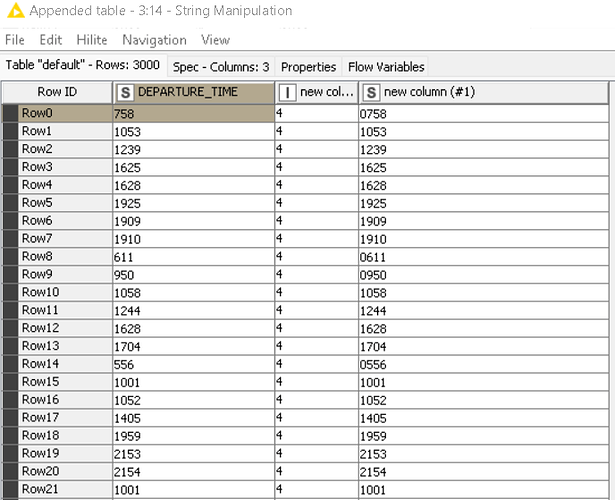Viewport: 615px width, 500px height.
Task: Click new column (#1) cell 1910 in Row7
Action: click(x=483, y=239)
